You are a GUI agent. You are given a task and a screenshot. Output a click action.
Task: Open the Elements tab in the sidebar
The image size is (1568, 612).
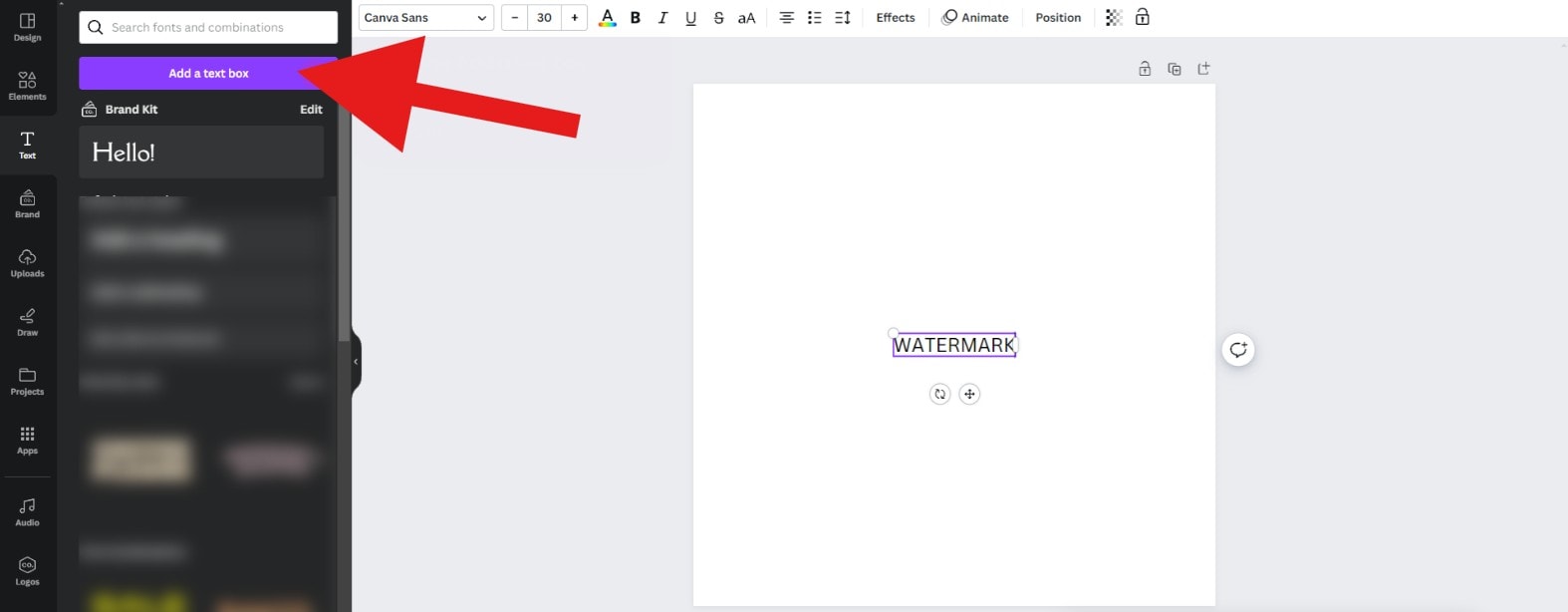coord(28,86)
